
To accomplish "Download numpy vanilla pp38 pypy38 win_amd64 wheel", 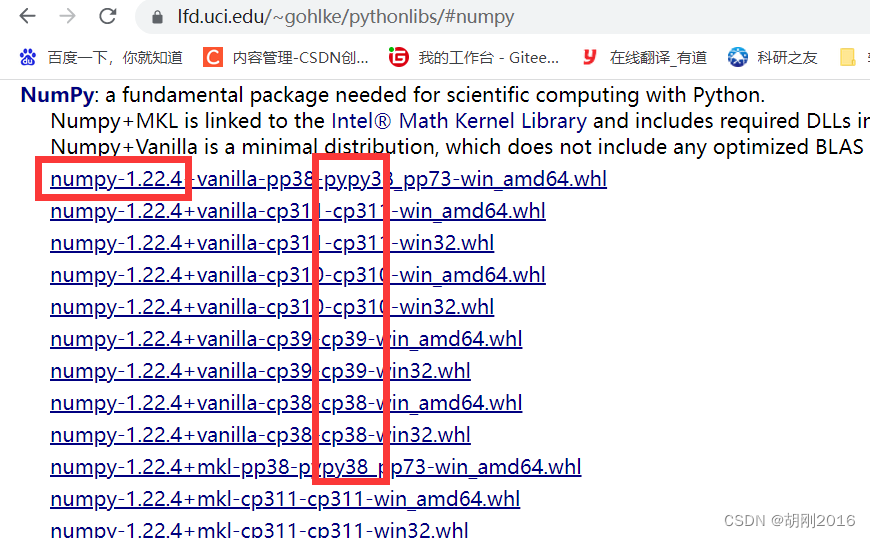I will (x=328, y=180).
